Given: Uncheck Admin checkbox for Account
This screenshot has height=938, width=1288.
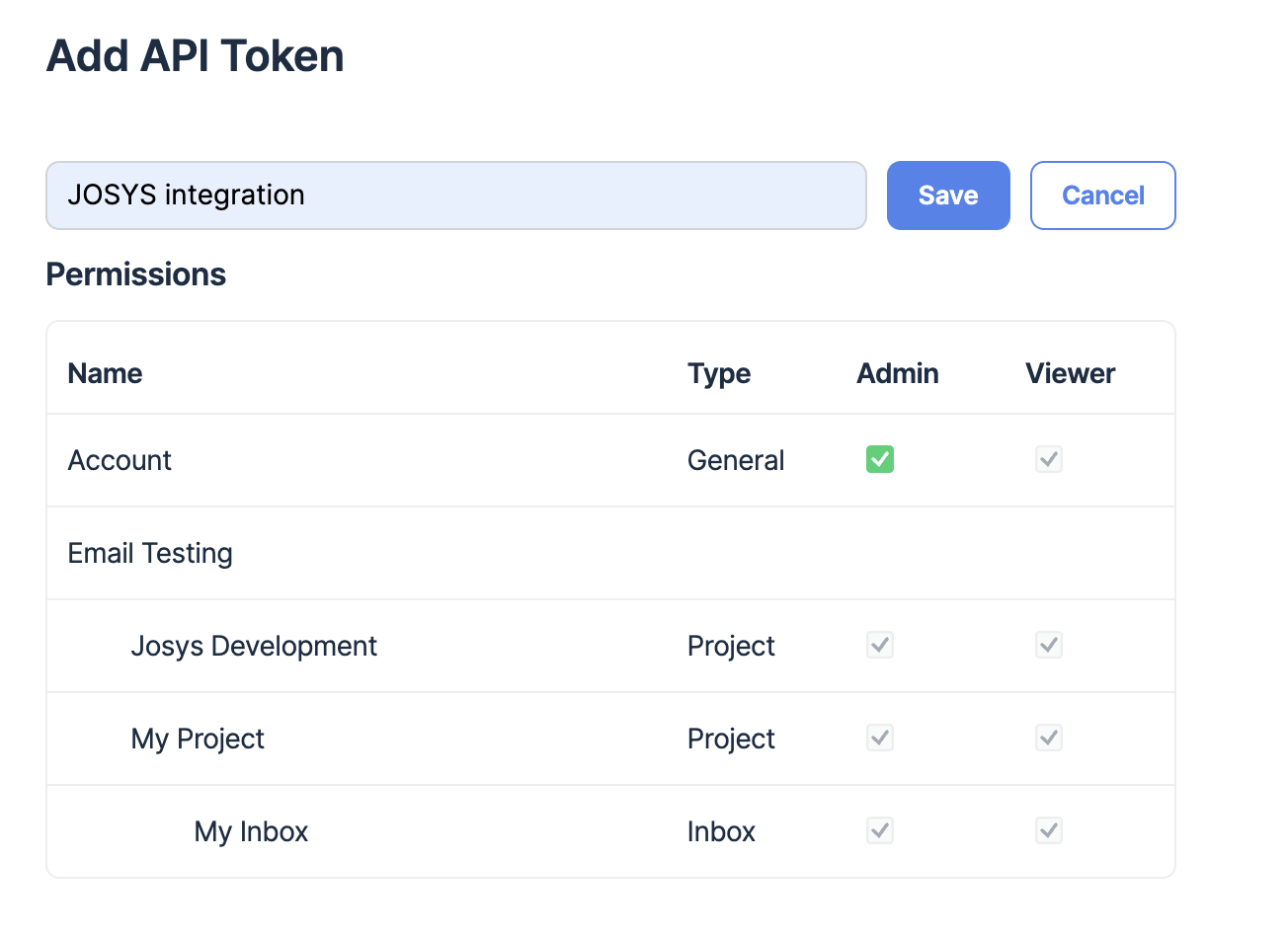Looking at the screenshot, I should pos(880,459).
